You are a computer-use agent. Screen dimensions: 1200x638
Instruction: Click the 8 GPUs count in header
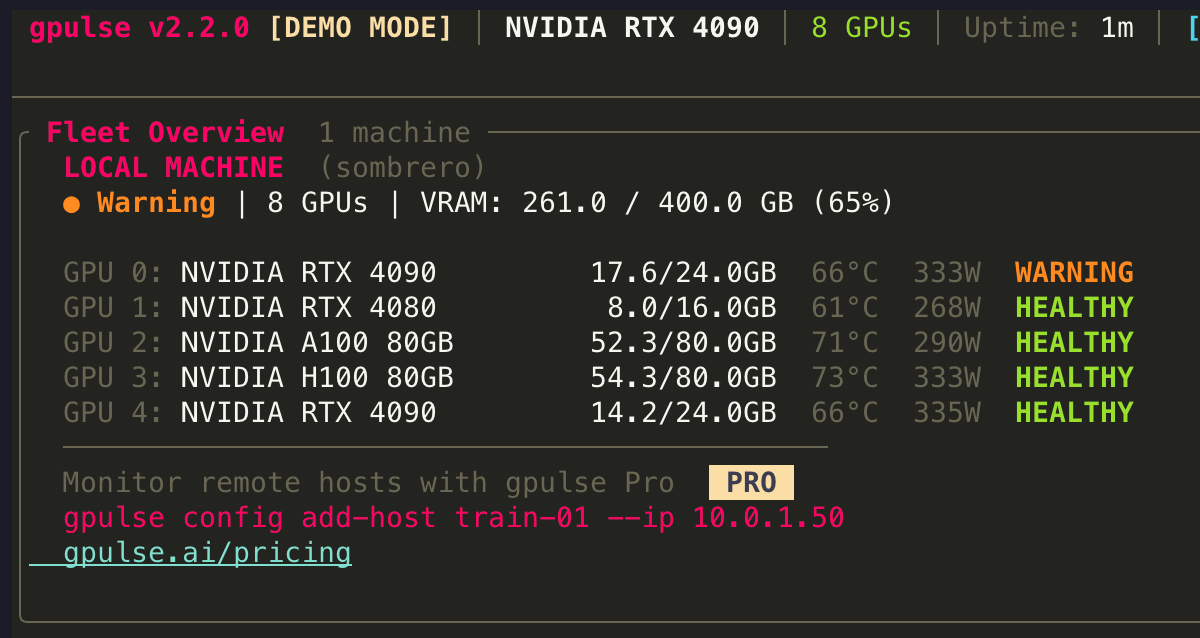[861, 27]
